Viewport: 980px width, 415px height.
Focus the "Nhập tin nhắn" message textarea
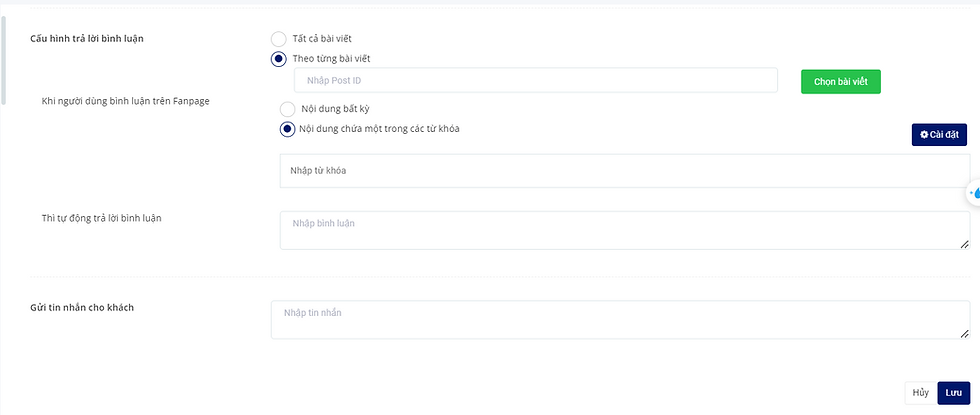tap(621, 320)
